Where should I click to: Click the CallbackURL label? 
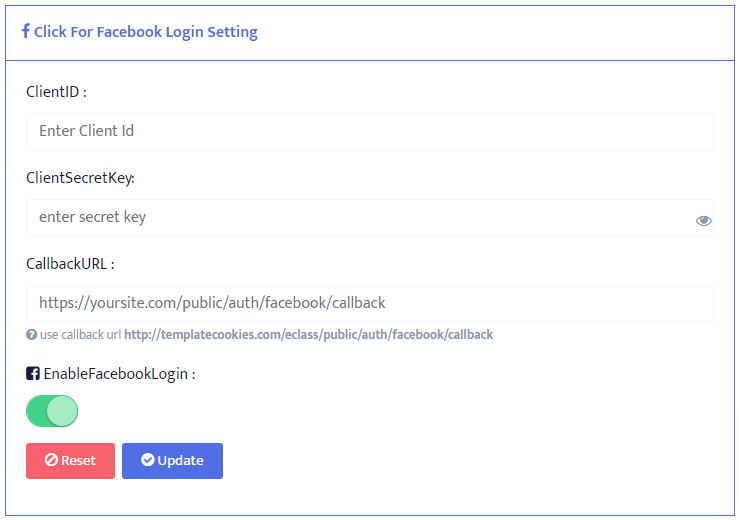pos(70,264)
